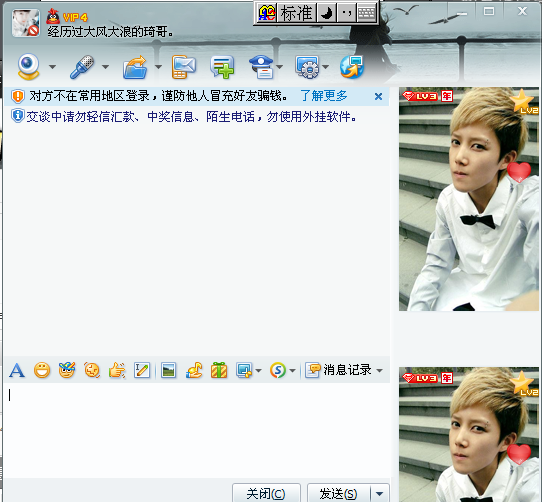The height and width of the screenshot is (502, 542).
Task: Click the font letter A icon
Action: point(17,371)
